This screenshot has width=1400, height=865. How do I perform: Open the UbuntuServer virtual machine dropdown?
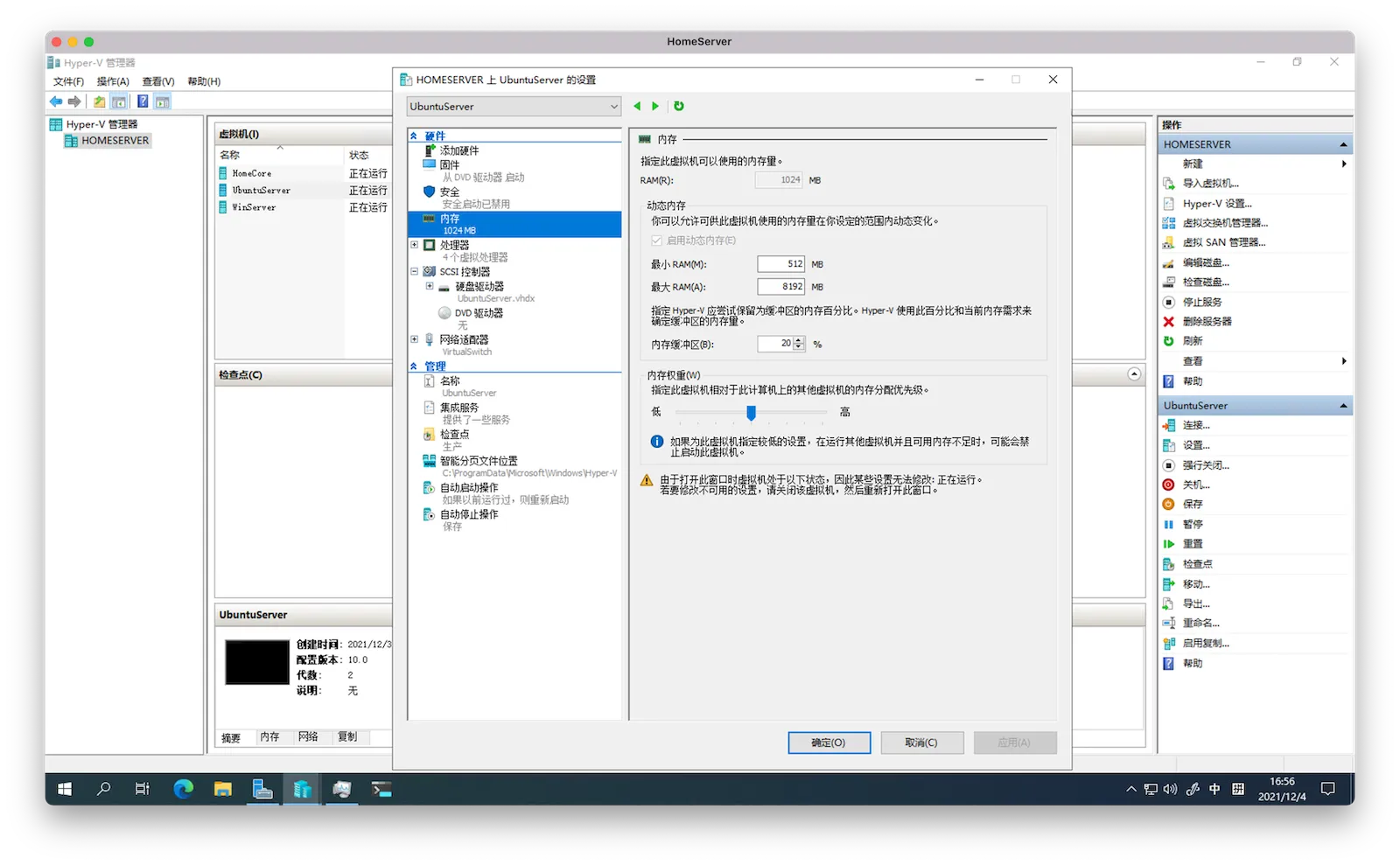514,107
